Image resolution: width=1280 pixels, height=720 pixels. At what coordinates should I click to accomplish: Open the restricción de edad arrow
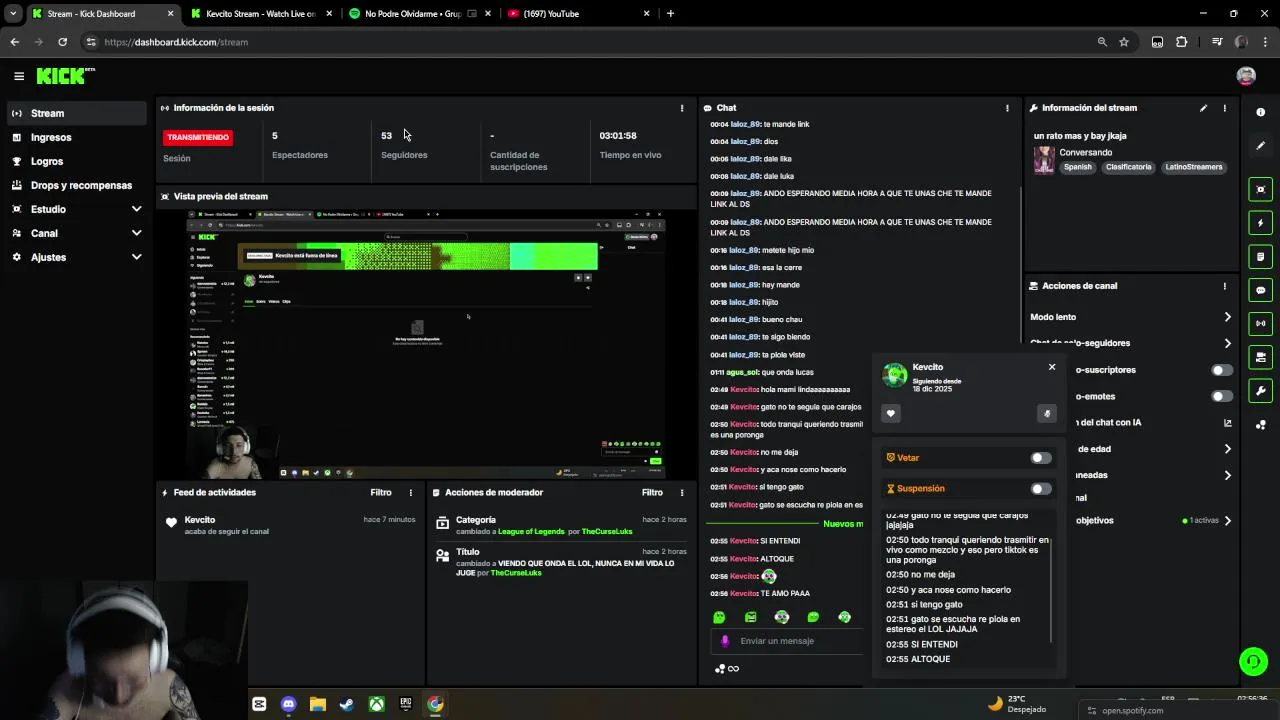point(1227,449)
